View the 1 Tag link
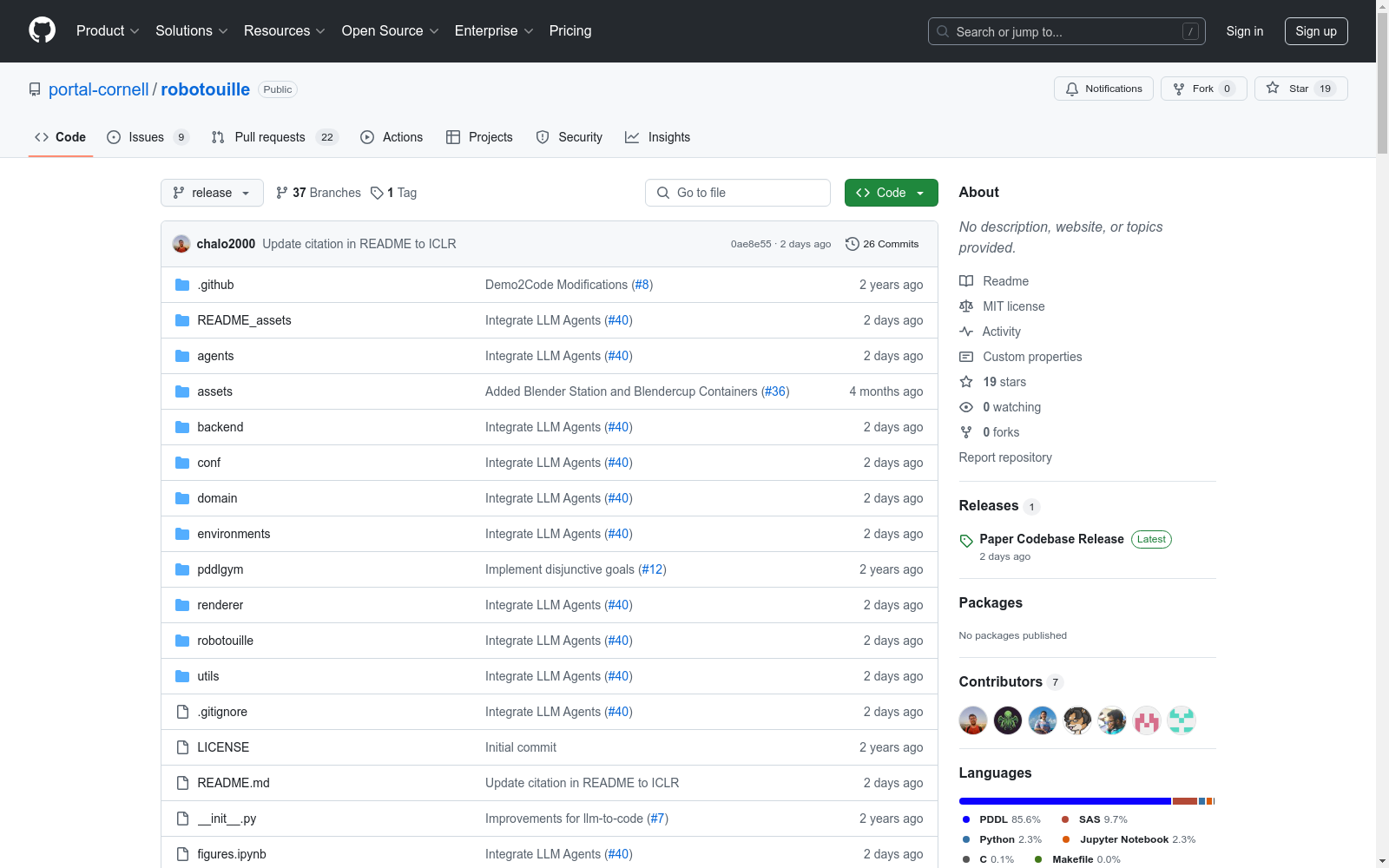The image size is (1389, 868). pyautogui.click(x=393, y=193)
